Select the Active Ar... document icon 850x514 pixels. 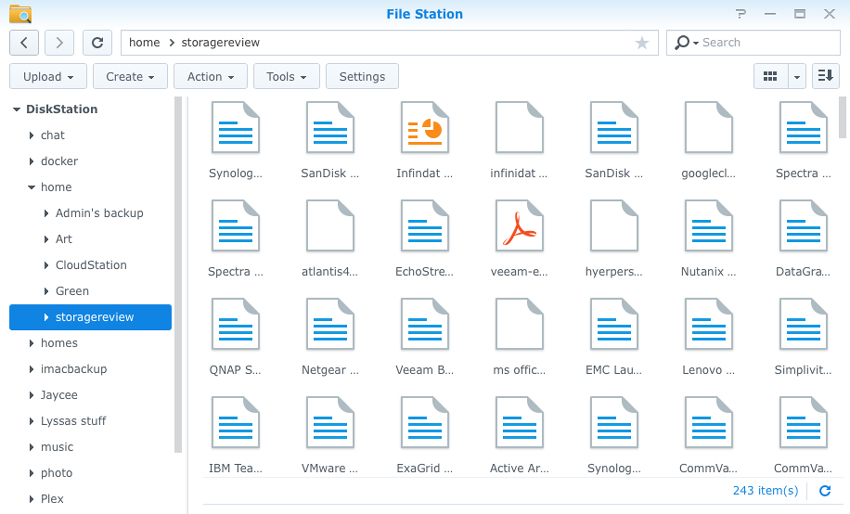coord(519,422)
